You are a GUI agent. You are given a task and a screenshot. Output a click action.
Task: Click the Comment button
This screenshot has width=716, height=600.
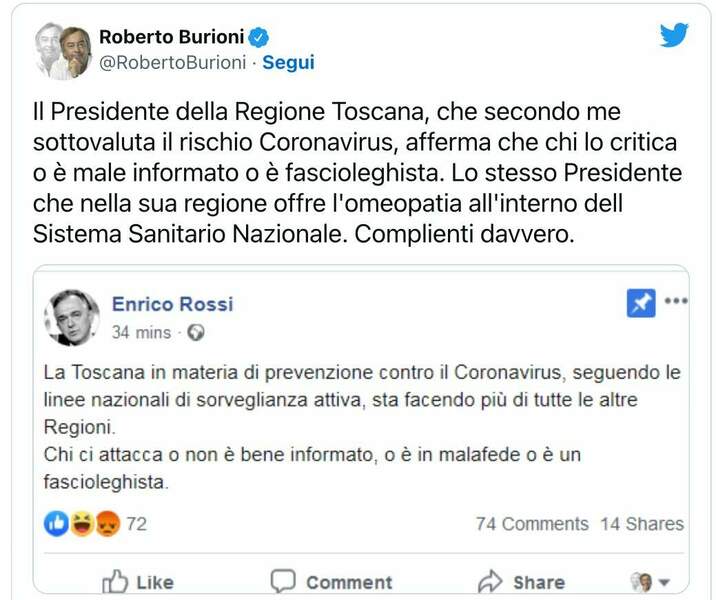(332, 581)
